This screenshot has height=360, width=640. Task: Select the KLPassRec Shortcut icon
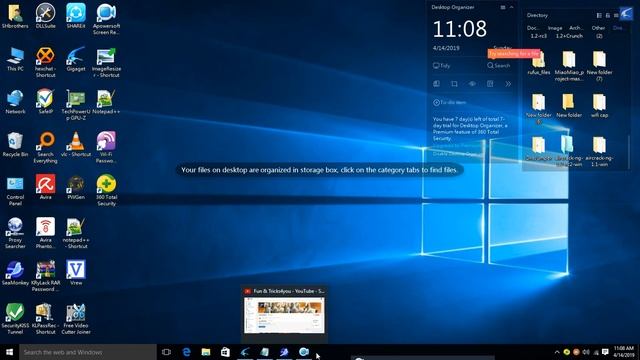(45, 319)
